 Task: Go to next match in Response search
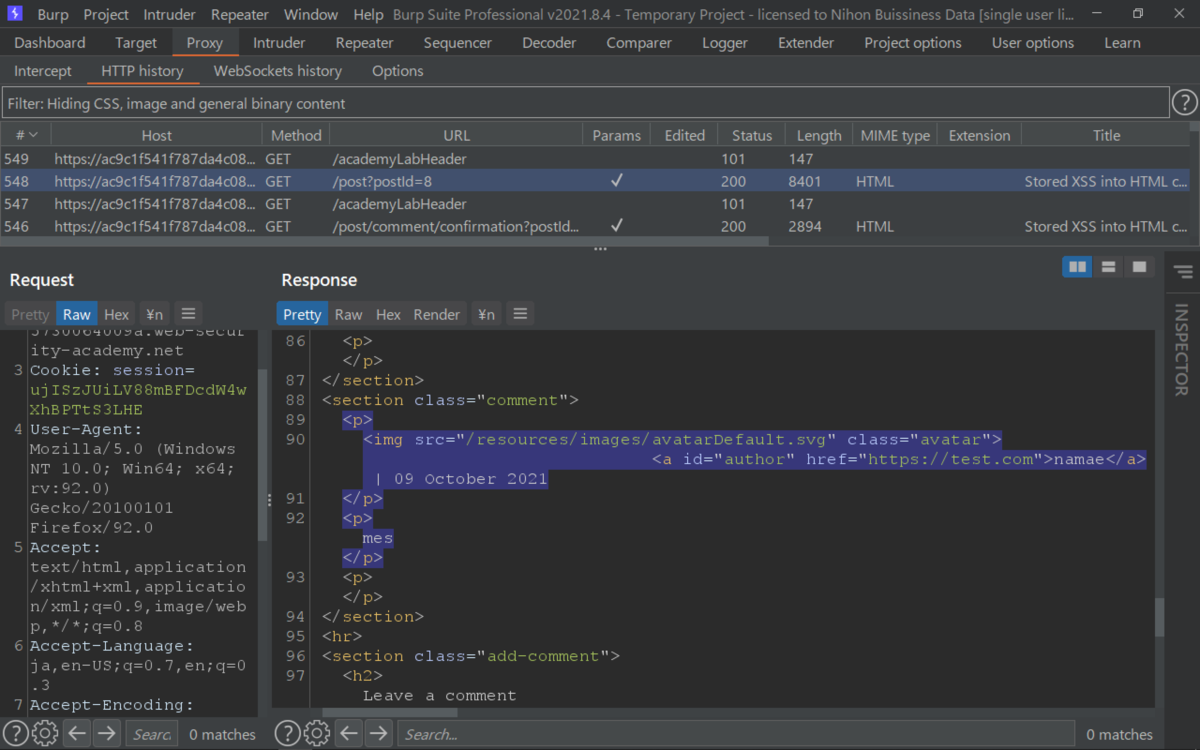[378, 733]
